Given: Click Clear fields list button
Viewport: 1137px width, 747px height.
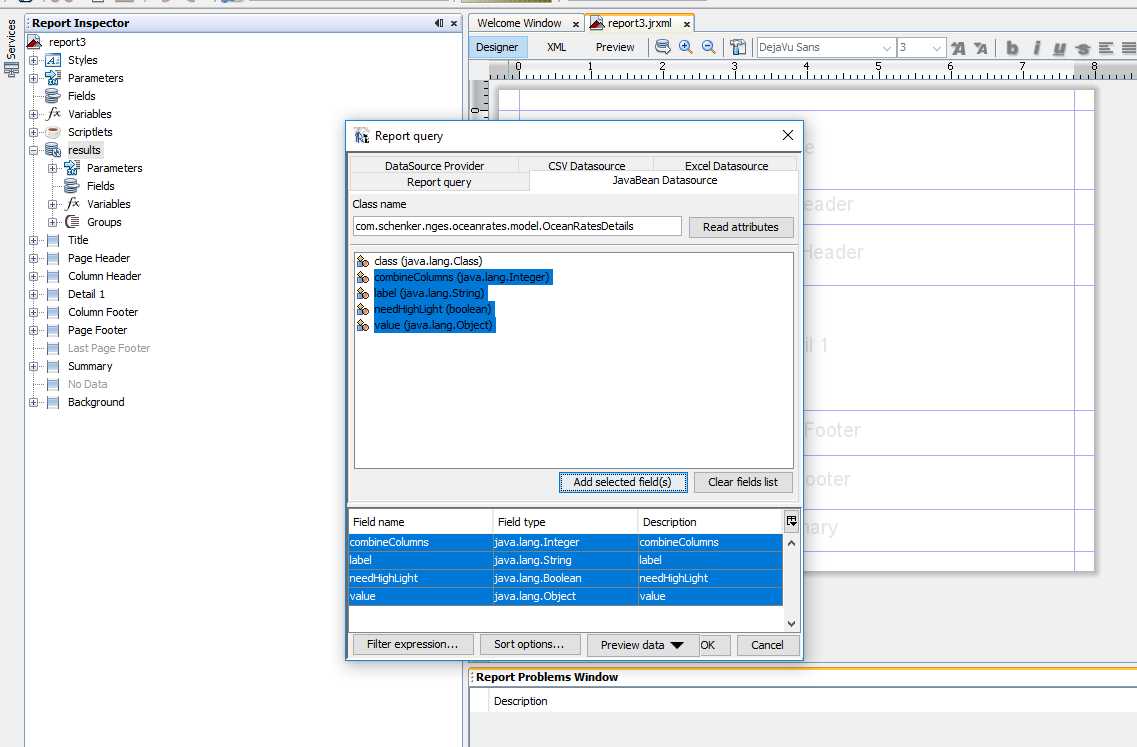Looking at the screenshot, I should pos(743,482).
